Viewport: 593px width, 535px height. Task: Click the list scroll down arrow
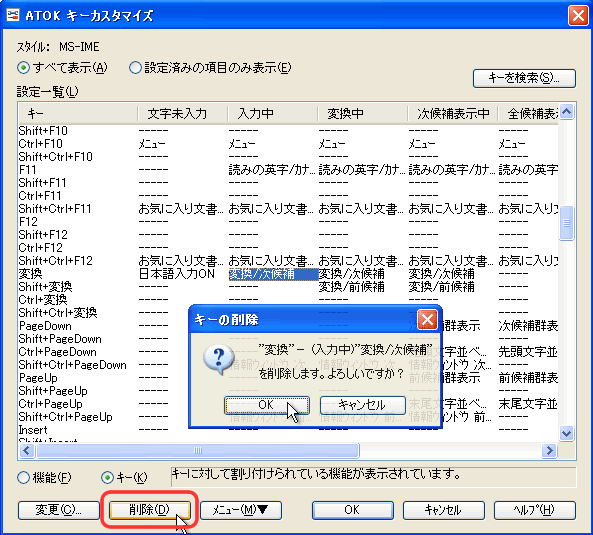click(x=567, y=433)
